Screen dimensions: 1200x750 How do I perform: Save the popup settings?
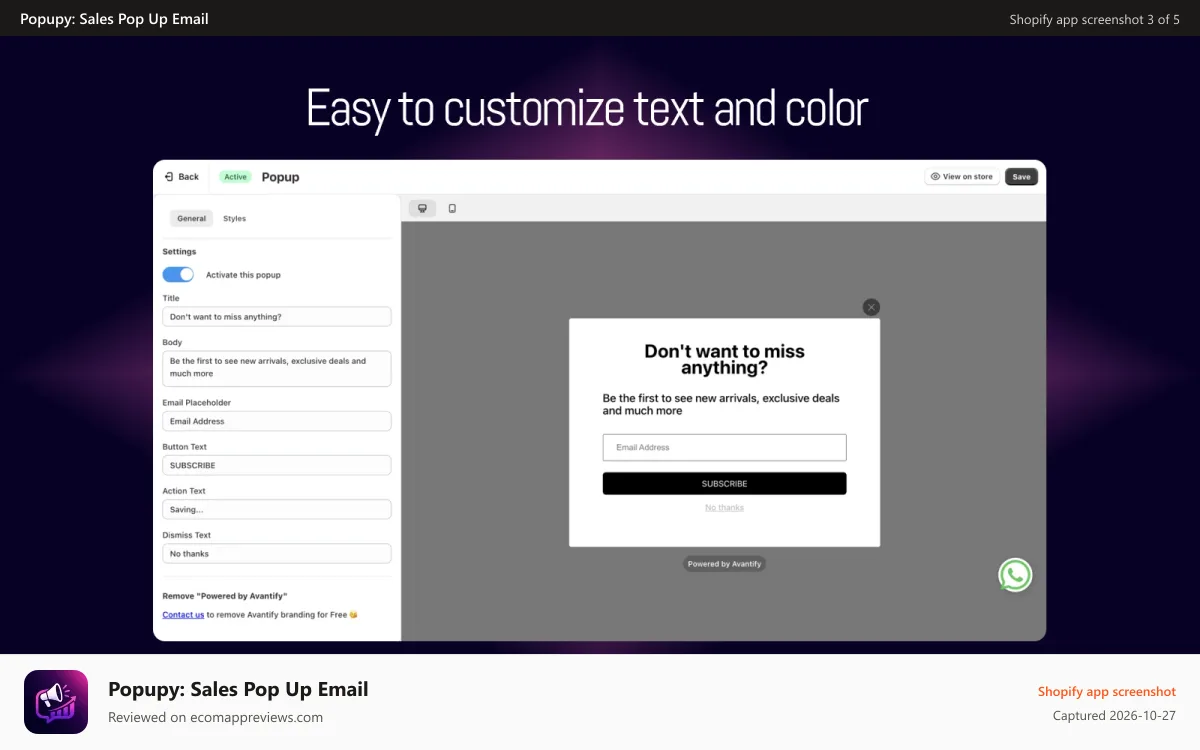point(1021,177)
